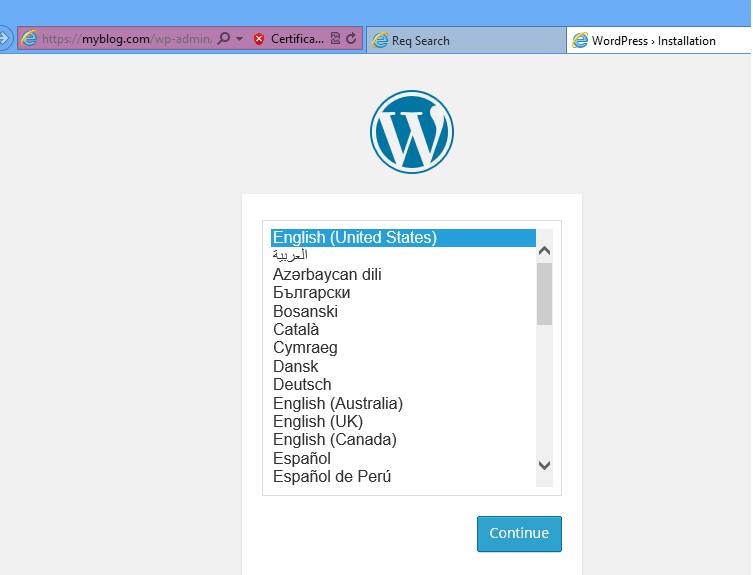Click the compatibility view broken page icon
The height and width of the screenshot is (575, 753).
pos(336,38)
